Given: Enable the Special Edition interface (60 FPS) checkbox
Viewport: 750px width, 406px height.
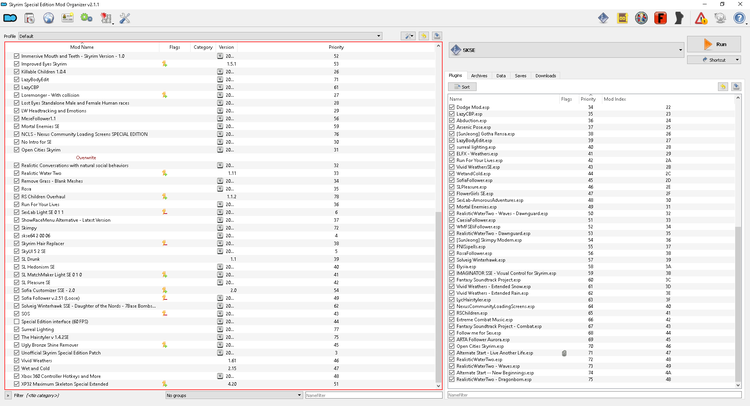Looking at the screenshot, I should click(x=17, y=321).
